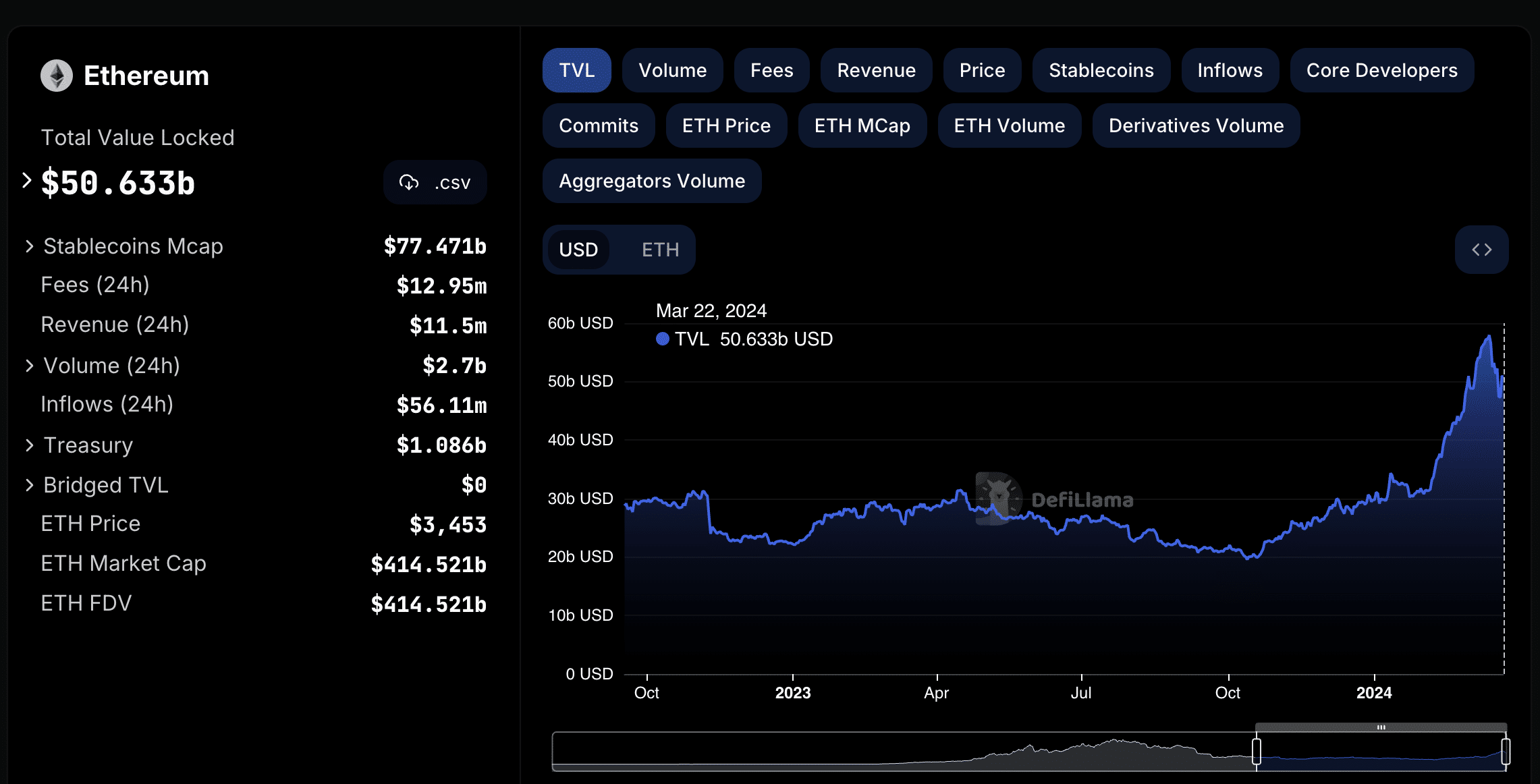Click the unselected left portion of range overview
This screenshot has width=1540, height=784.
coord(903,751)
